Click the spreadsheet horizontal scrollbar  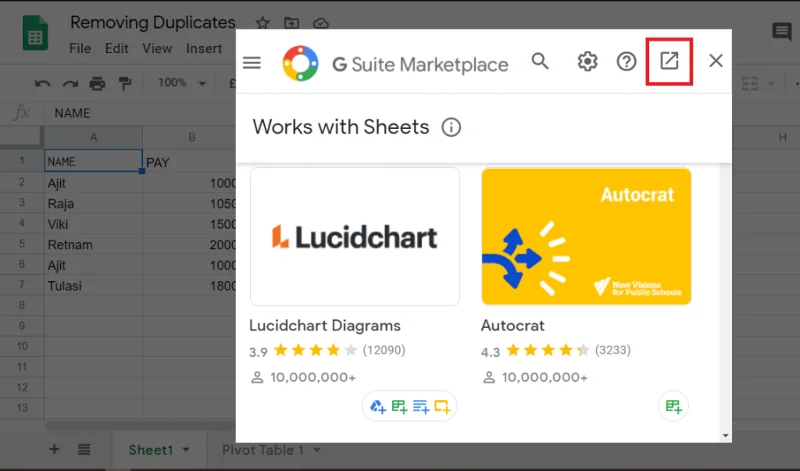coord(140,425)
